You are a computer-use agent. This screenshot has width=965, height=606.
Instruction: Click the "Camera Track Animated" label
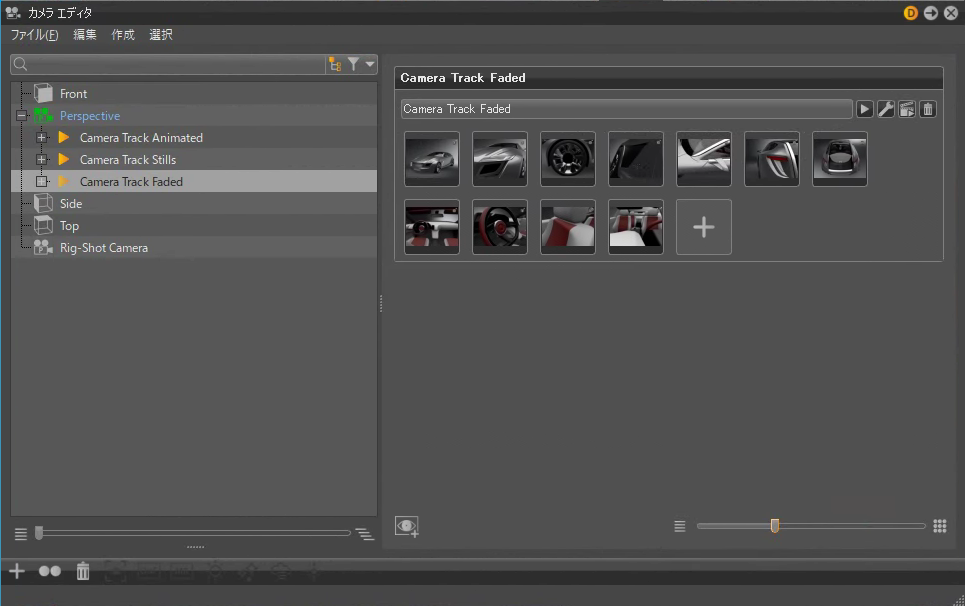(141, 138)
